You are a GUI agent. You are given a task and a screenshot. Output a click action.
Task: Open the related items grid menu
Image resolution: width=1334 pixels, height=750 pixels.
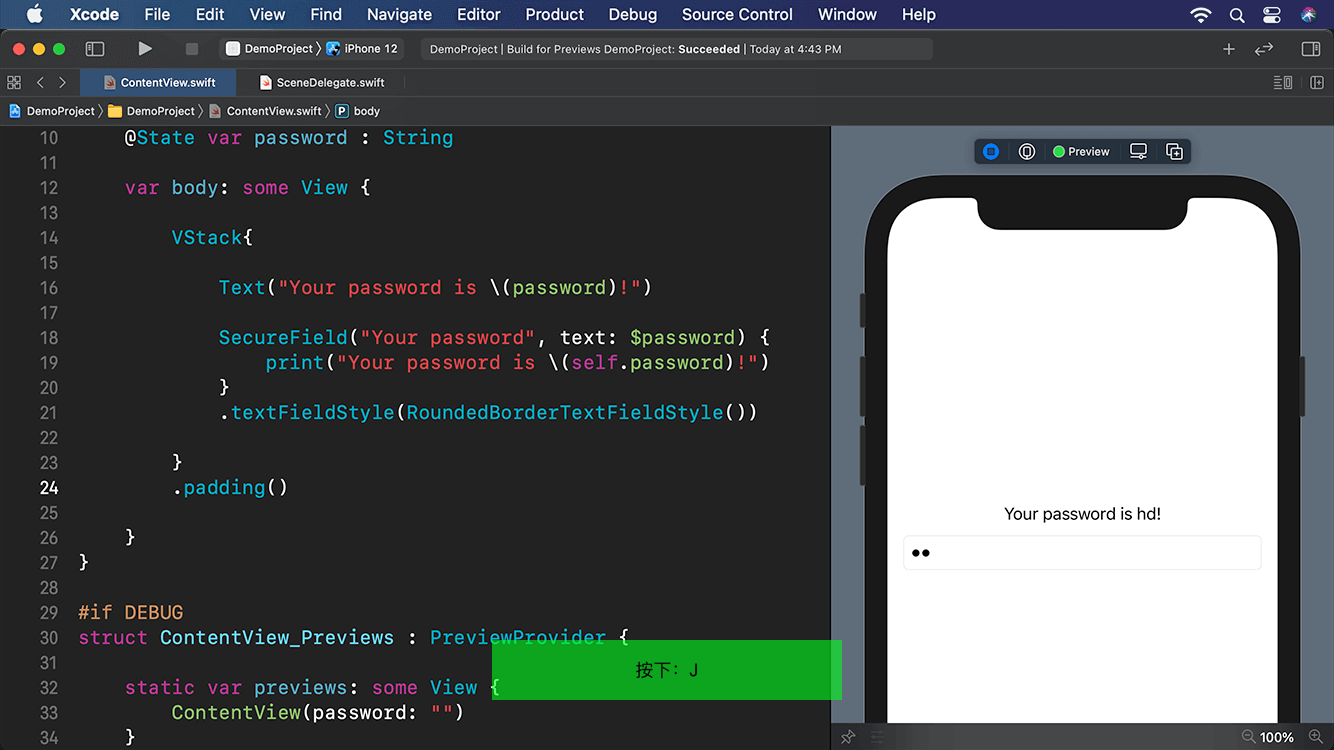point(14,82)
